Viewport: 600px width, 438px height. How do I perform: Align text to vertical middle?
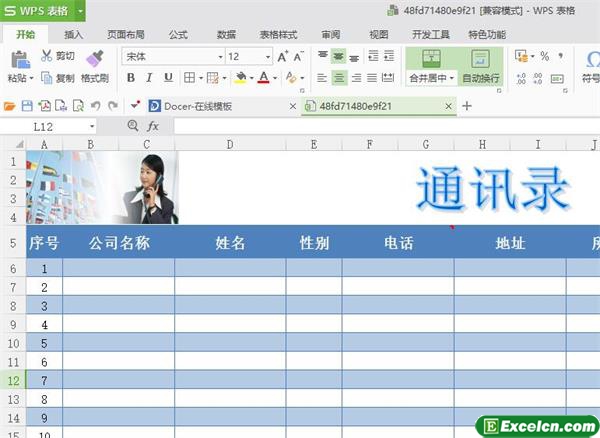[x=338, y=56]
